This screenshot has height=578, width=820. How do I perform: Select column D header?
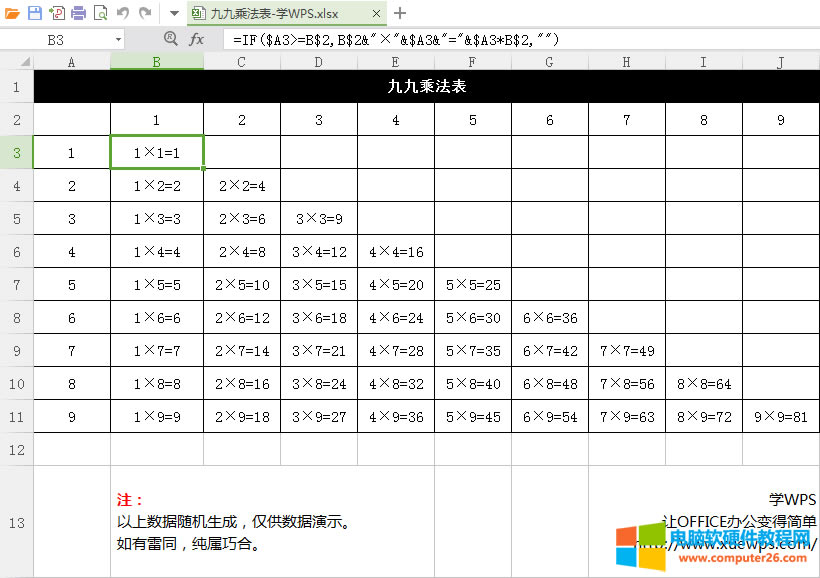(319, 62)
